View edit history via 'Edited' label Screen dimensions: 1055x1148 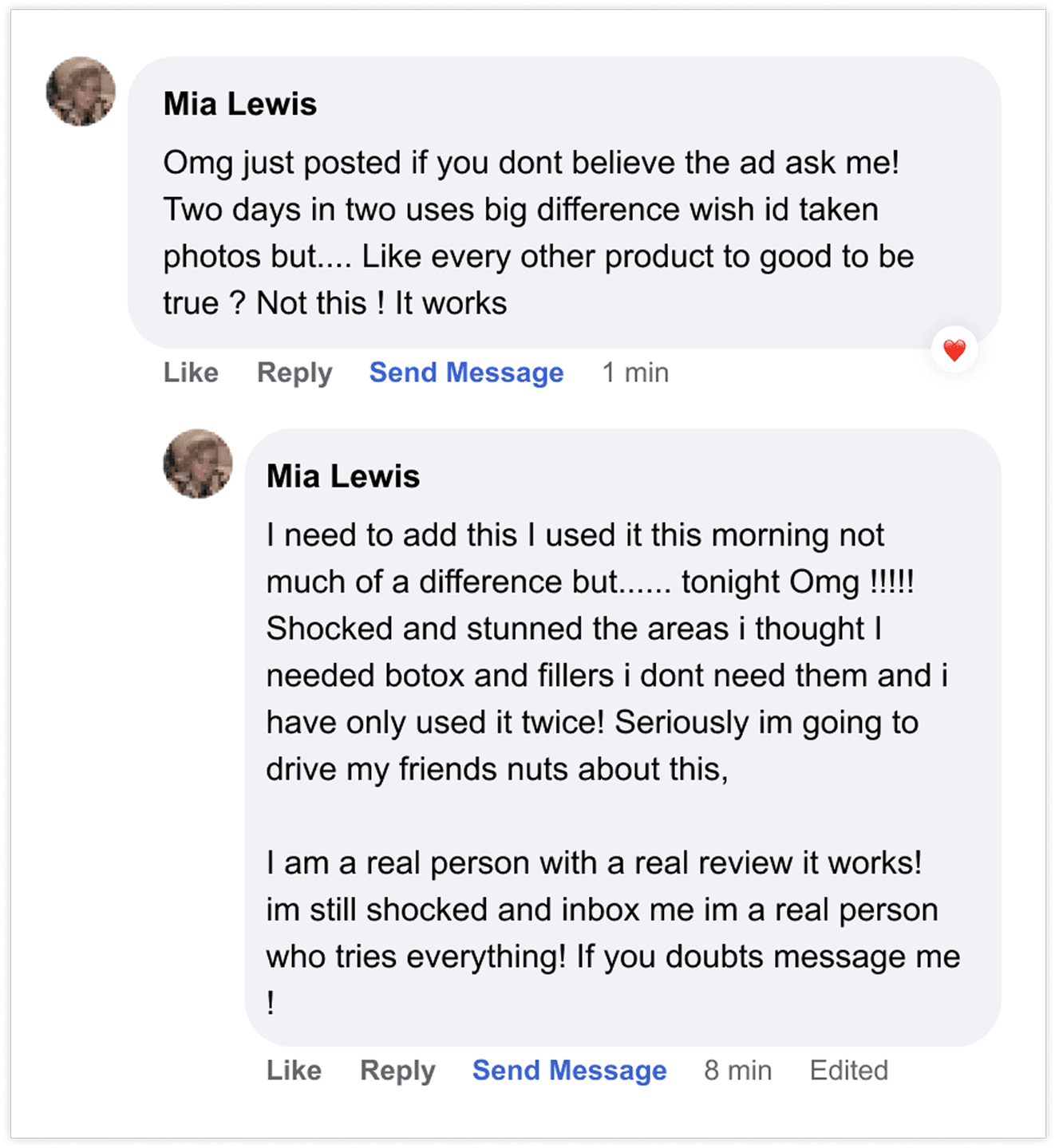pyautogui.click(x=848, y=1071)
